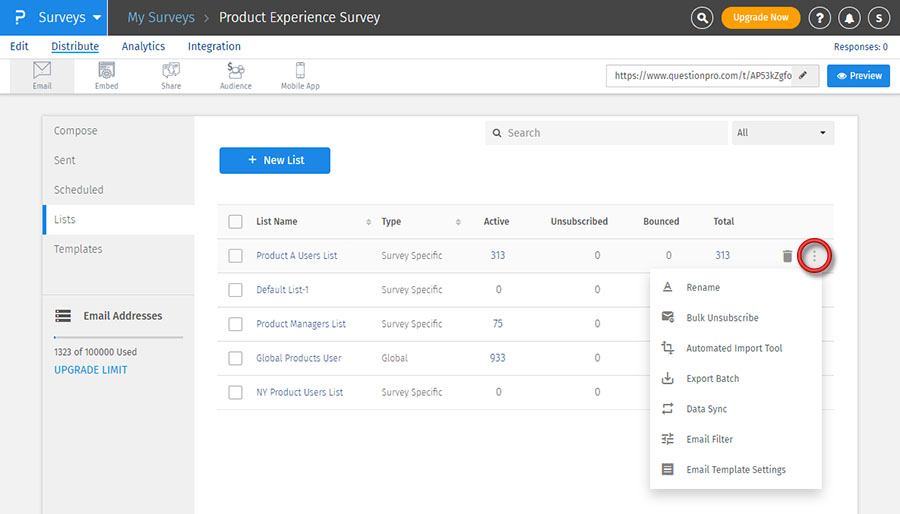Delete Product A Users List with trash icon
This screenshot has width=900, height=514.
(x=787, y=256)
